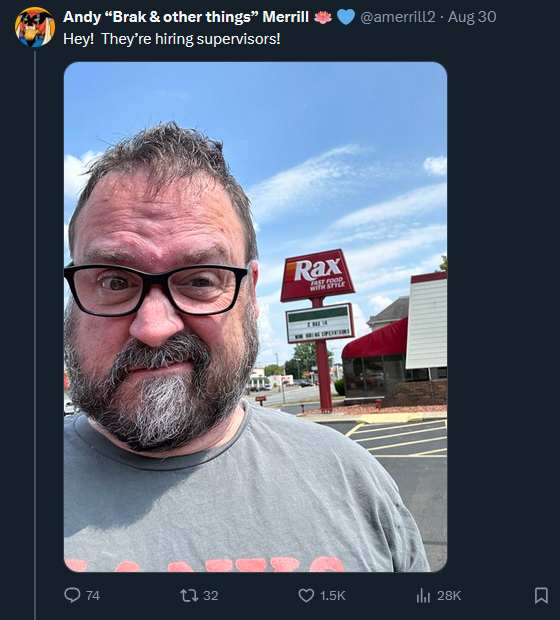The image size is (560, 620).
Task: Open the selfie photo full size
Action: [x=255, y=317]
